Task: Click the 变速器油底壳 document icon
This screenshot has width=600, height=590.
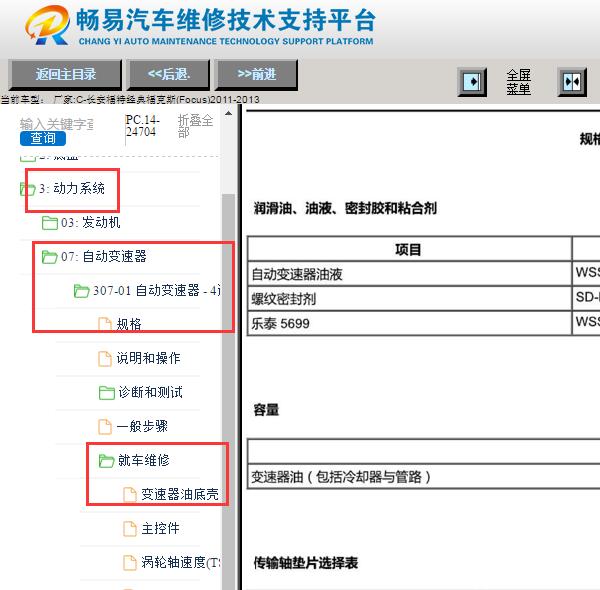Action: 130,494
